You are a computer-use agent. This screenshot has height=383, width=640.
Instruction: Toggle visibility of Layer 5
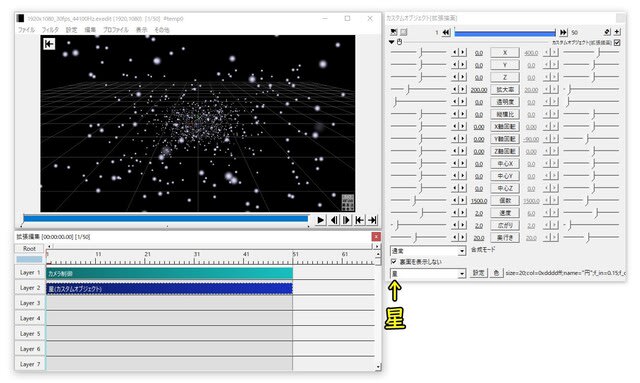point(30,334)
